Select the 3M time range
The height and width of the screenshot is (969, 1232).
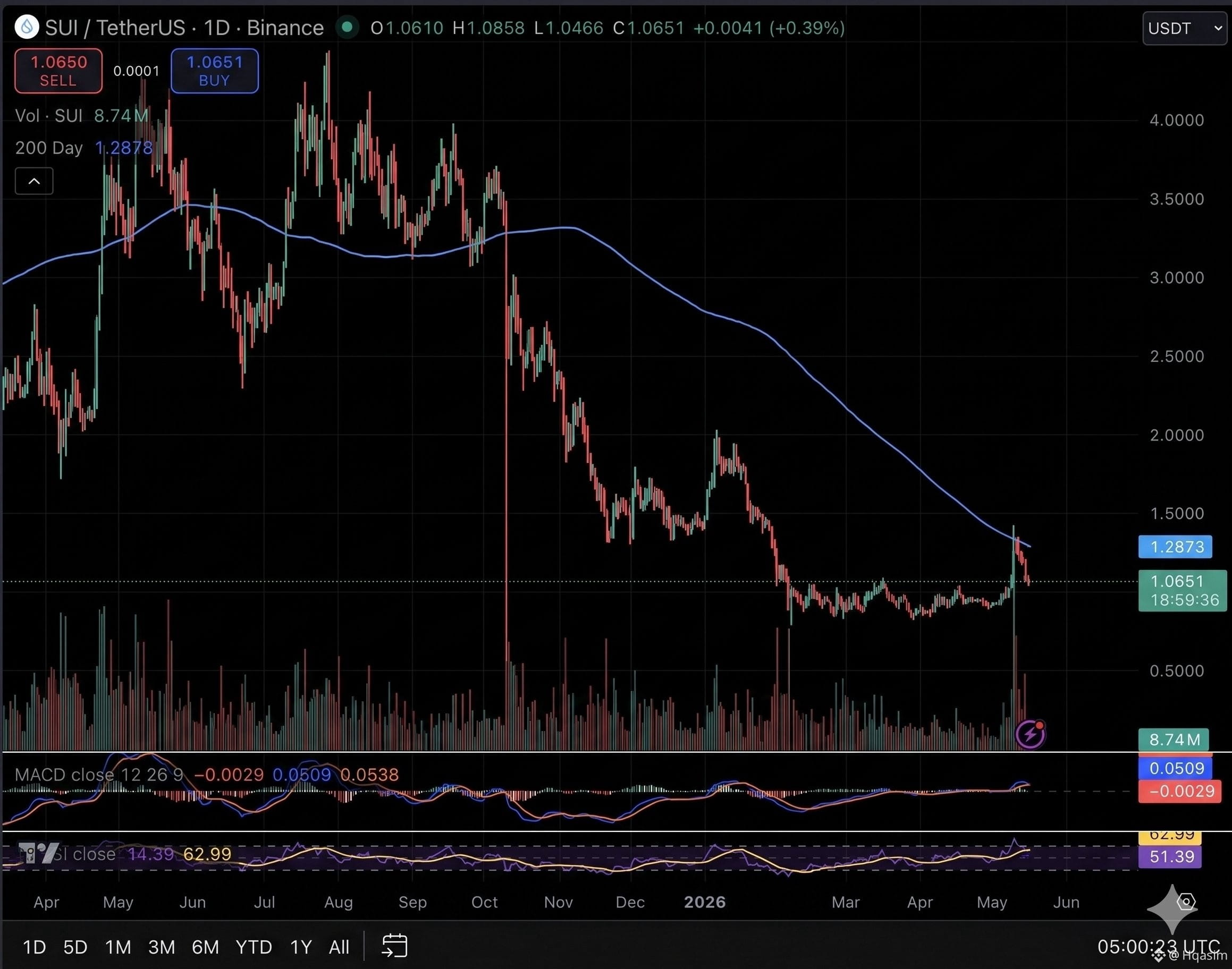pyautogui.click(x=162, y=947)
